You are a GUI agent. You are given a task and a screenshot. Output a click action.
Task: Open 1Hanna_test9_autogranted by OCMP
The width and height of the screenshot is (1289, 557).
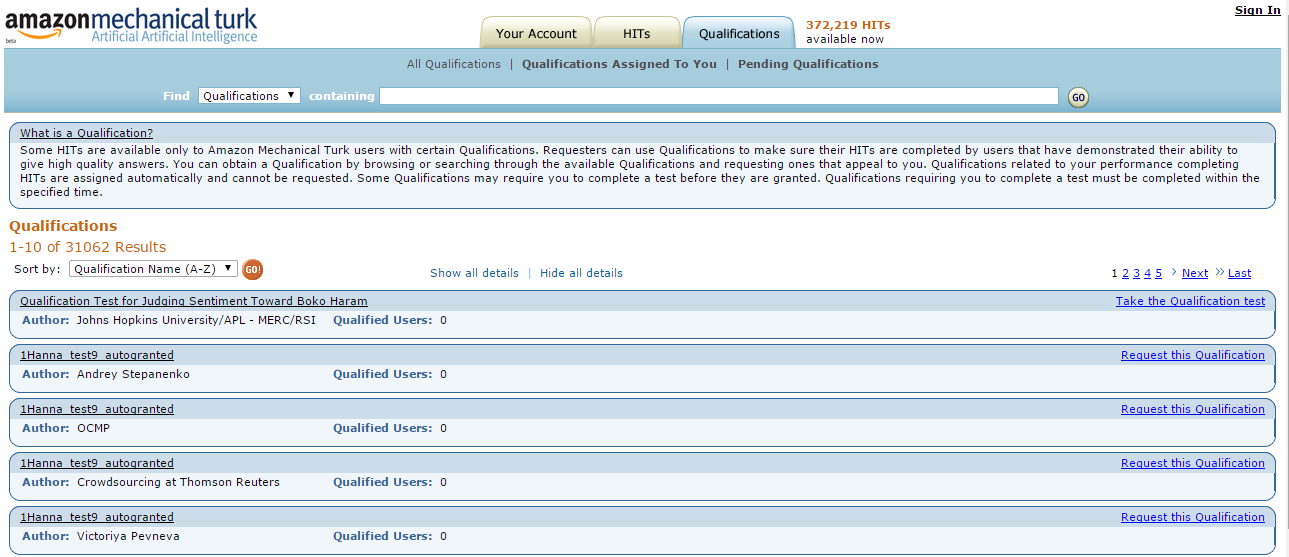click(x=97, y=409)
